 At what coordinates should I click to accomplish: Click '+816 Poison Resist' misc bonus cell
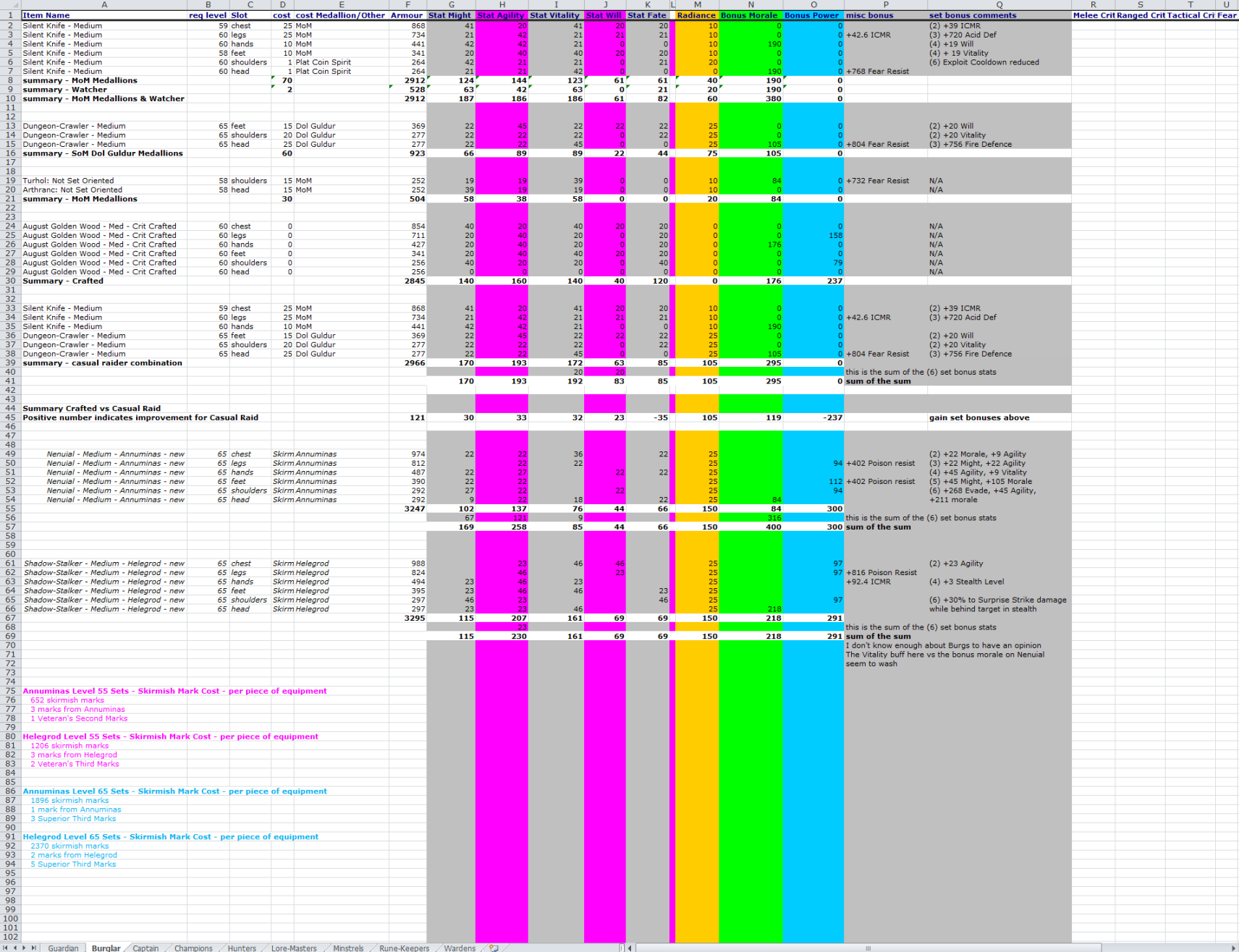[886, 572]
